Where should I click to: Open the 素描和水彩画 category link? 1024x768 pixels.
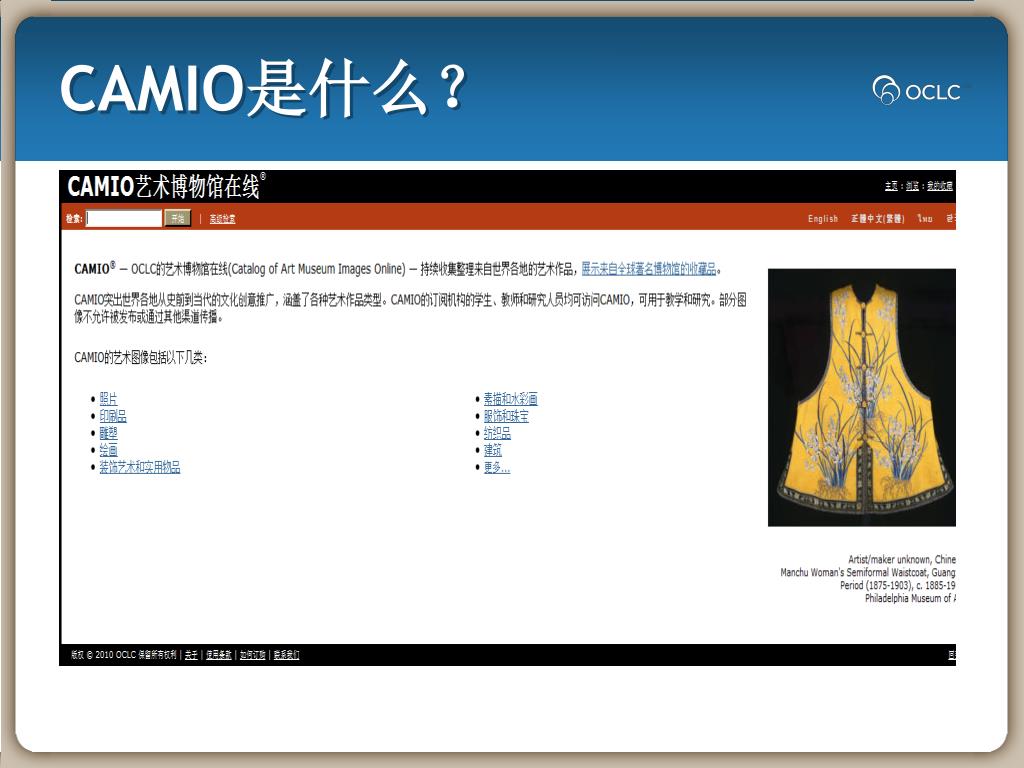tap(511, 398)
